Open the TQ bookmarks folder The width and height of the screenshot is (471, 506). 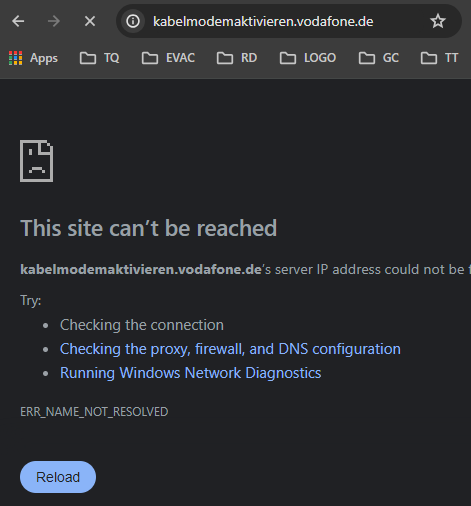(100, 58)
